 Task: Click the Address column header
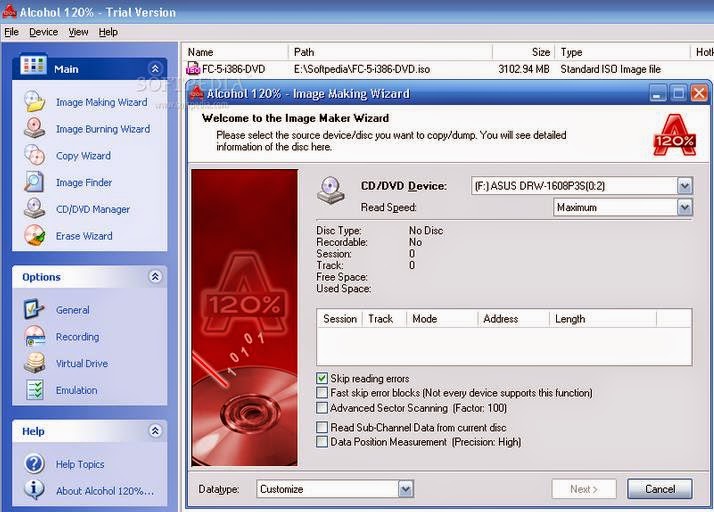coord(513,318)
